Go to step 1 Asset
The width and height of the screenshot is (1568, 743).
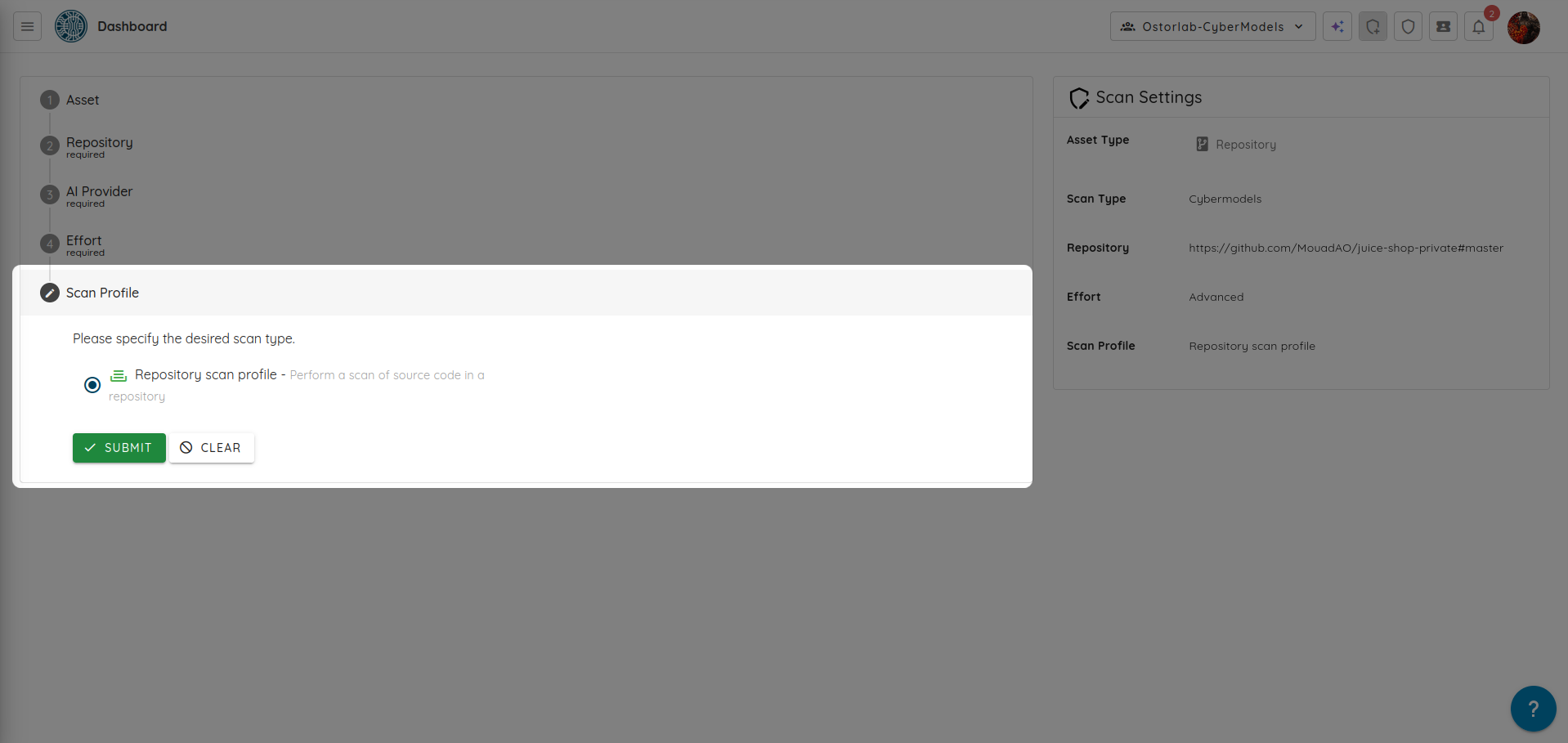69,100
